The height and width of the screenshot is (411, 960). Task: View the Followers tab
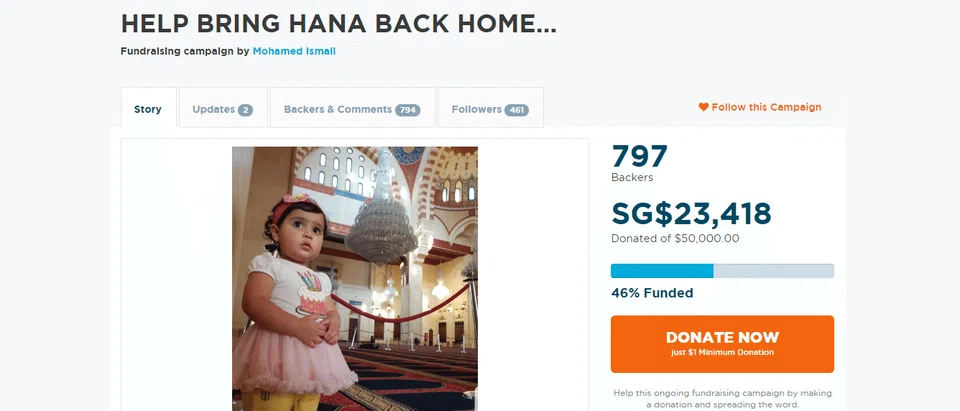point(490,108)
